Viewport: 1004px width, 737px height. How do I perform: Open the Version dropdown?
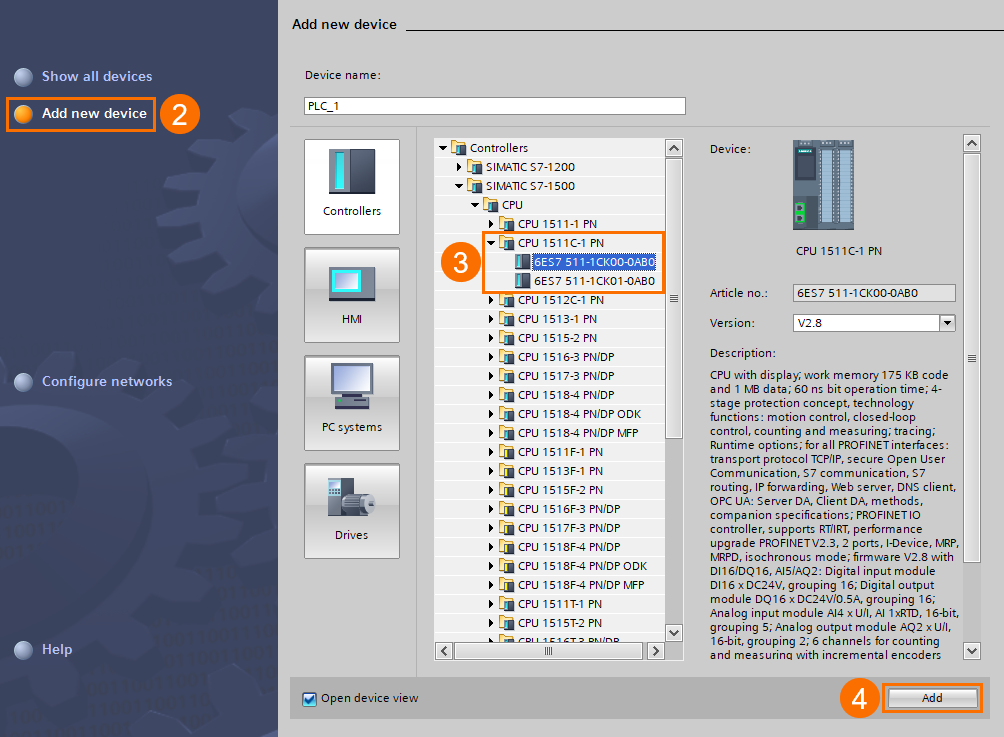tap(948, 323)
